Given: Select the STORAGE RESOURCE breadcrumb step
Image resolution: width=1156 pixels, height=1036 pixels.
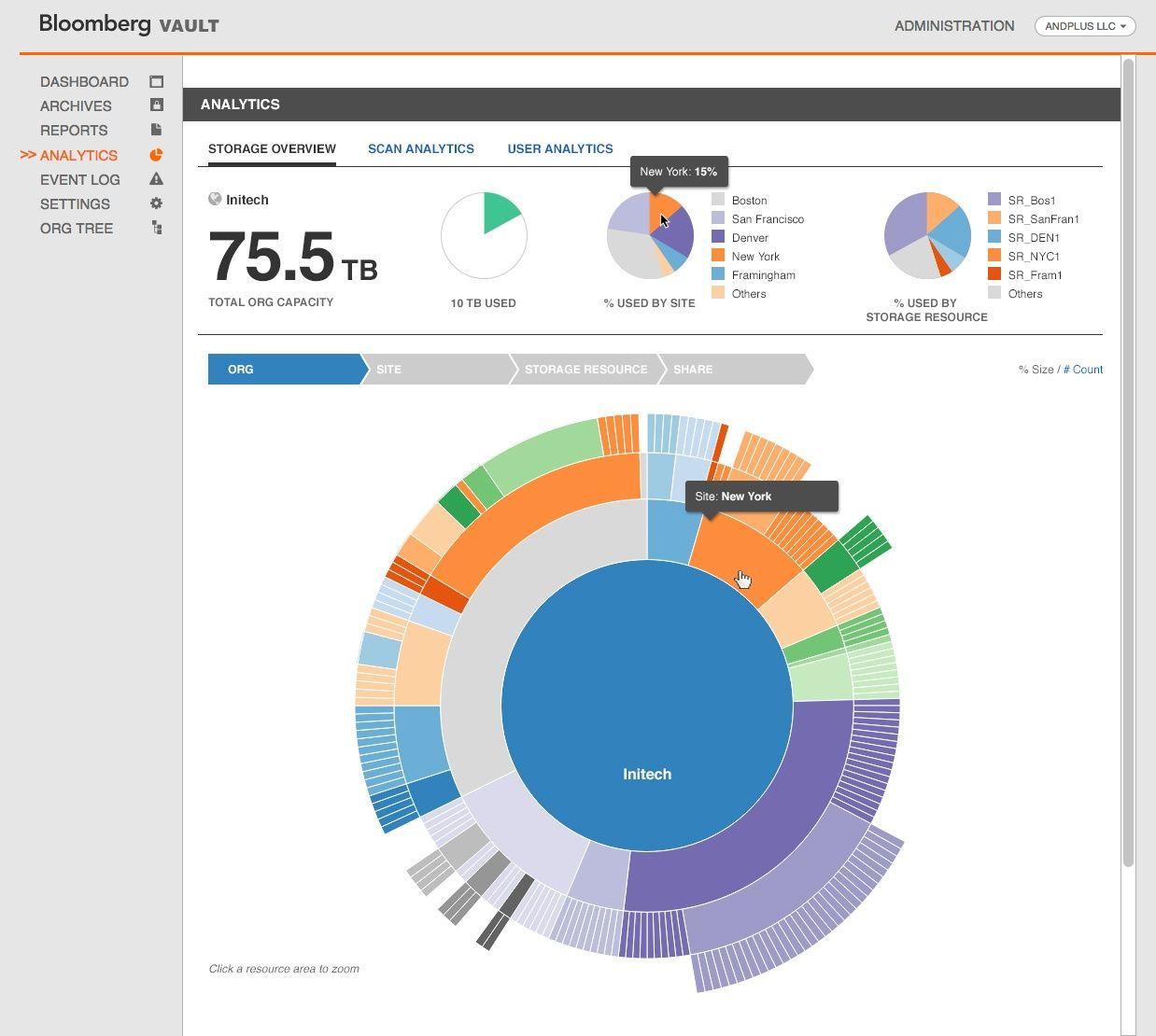Looking at the screenshot, I should point(585,370).
